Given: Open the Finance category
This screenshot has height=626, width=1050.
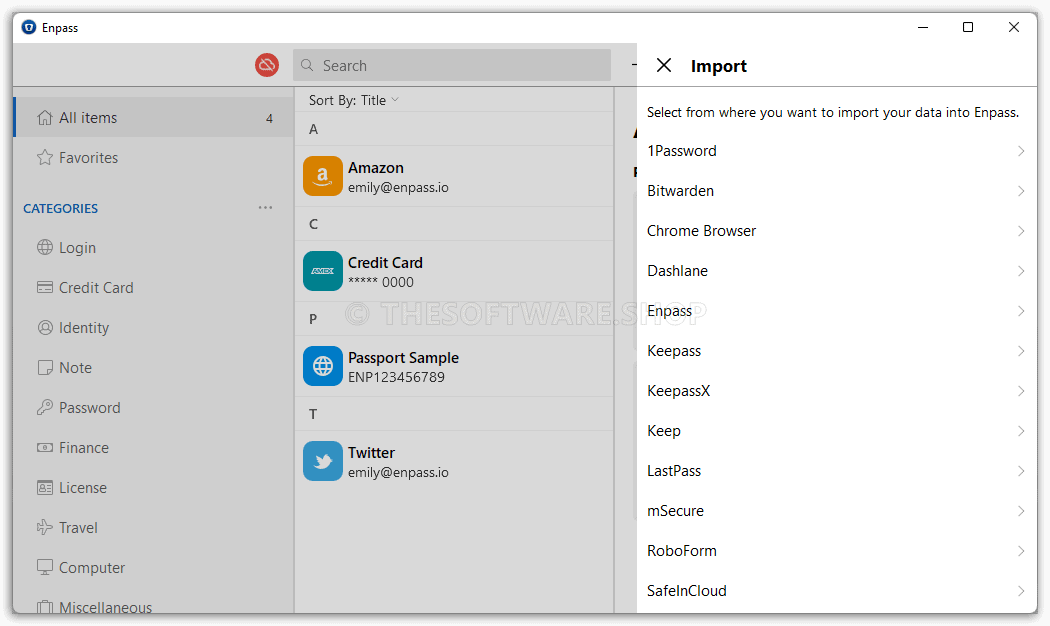Looking at the screenshot, I should 153,447.
